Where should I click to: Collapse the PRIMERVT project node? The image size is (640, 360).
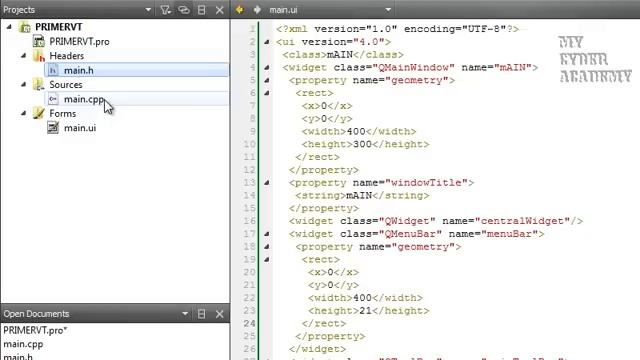(9, 27)
